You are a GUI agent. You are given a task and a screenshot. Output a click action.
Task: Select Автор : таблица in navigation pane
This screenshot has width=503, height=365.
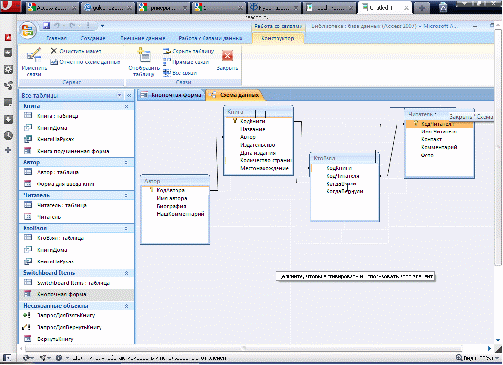pyautogui.click(x=77, y=172)
